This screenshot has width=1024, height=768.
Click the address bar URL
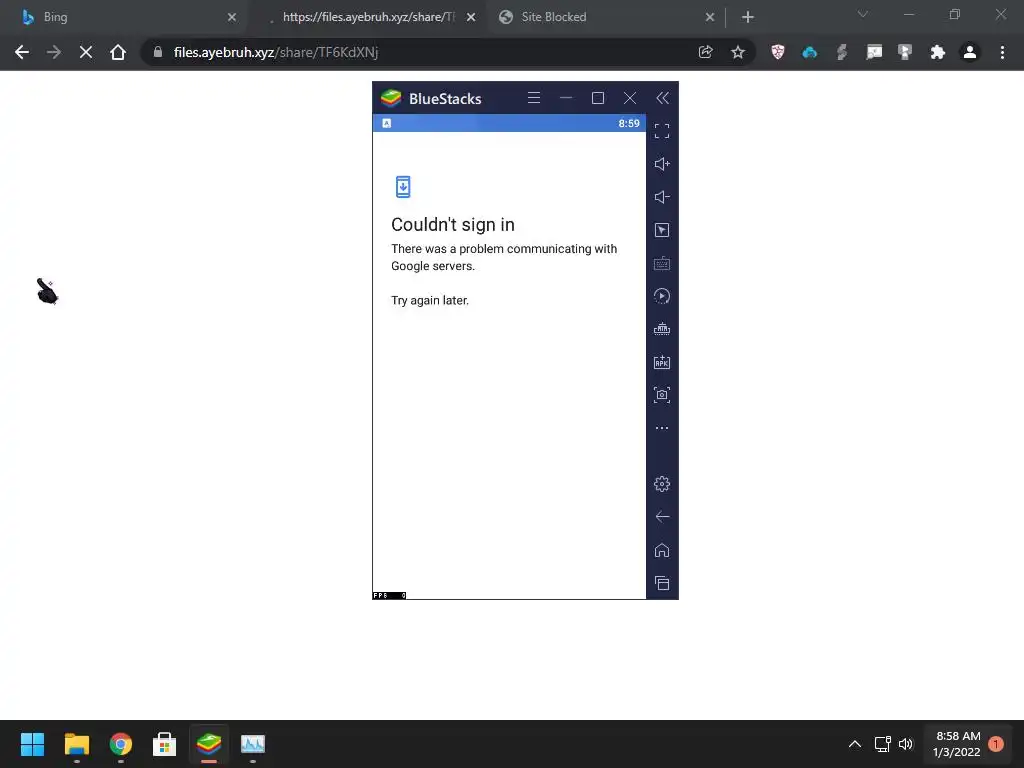[x=276, y=52]
